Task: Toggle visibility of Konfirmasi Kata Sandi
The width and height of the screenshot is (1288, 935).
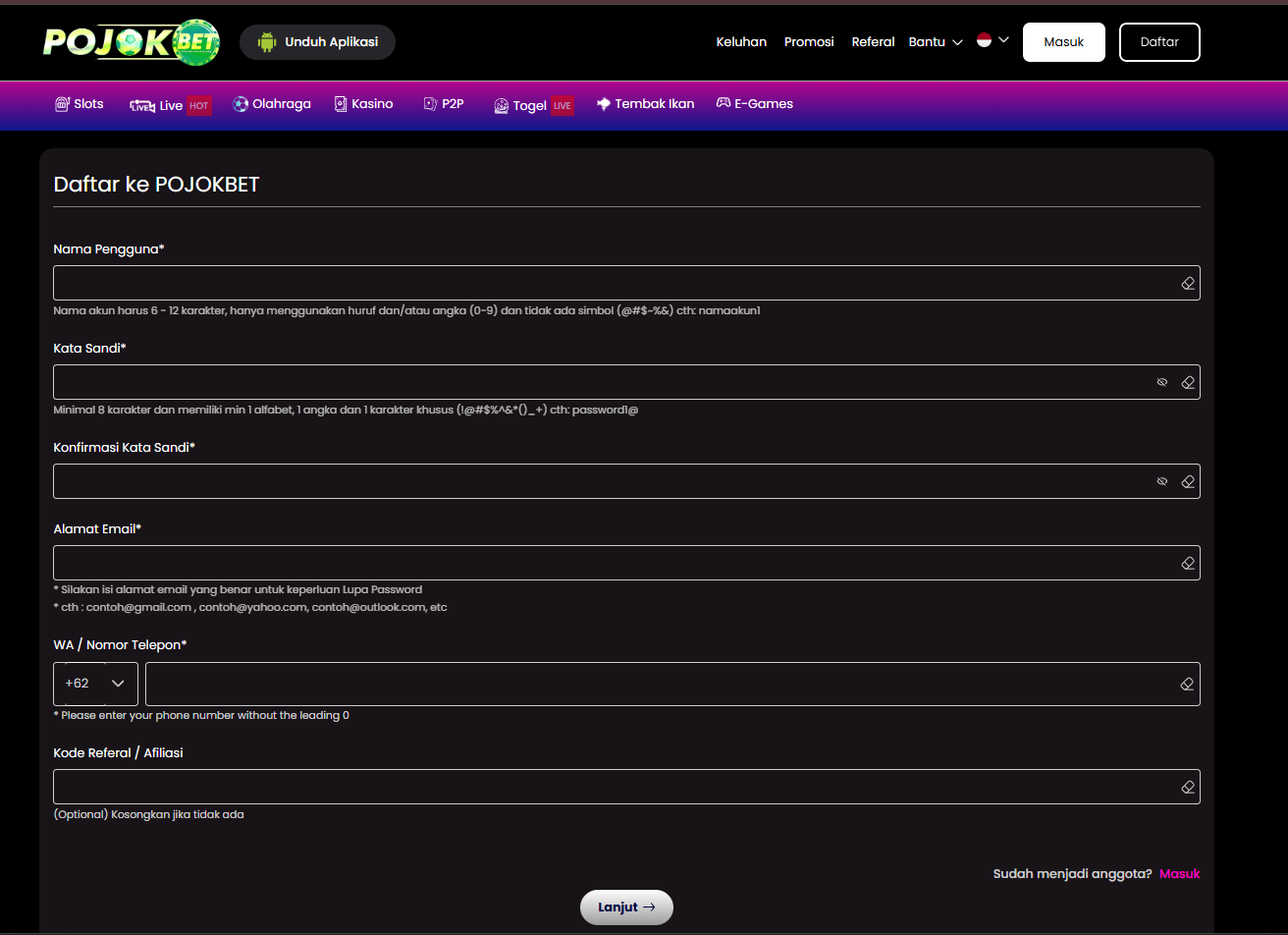Action: click(1162, 482)
